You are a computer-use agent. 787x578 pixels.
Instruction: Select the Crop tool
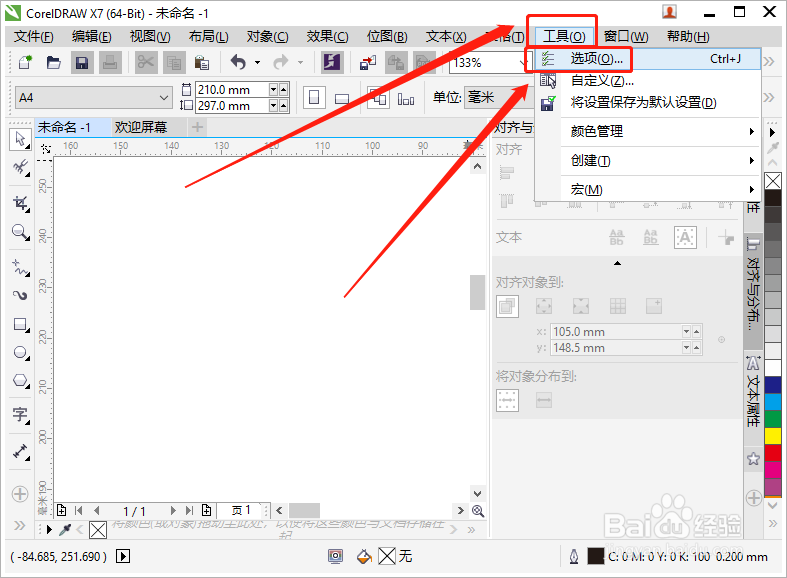coord(20,203)
